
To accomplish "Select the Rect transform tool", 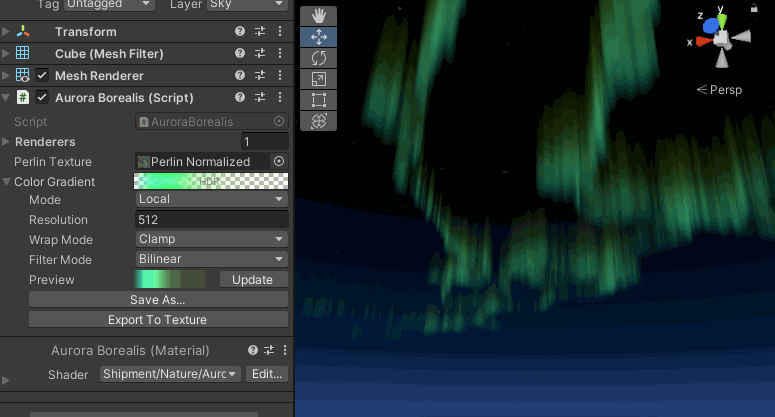I will pyautogui.click(x=318, y=100).
